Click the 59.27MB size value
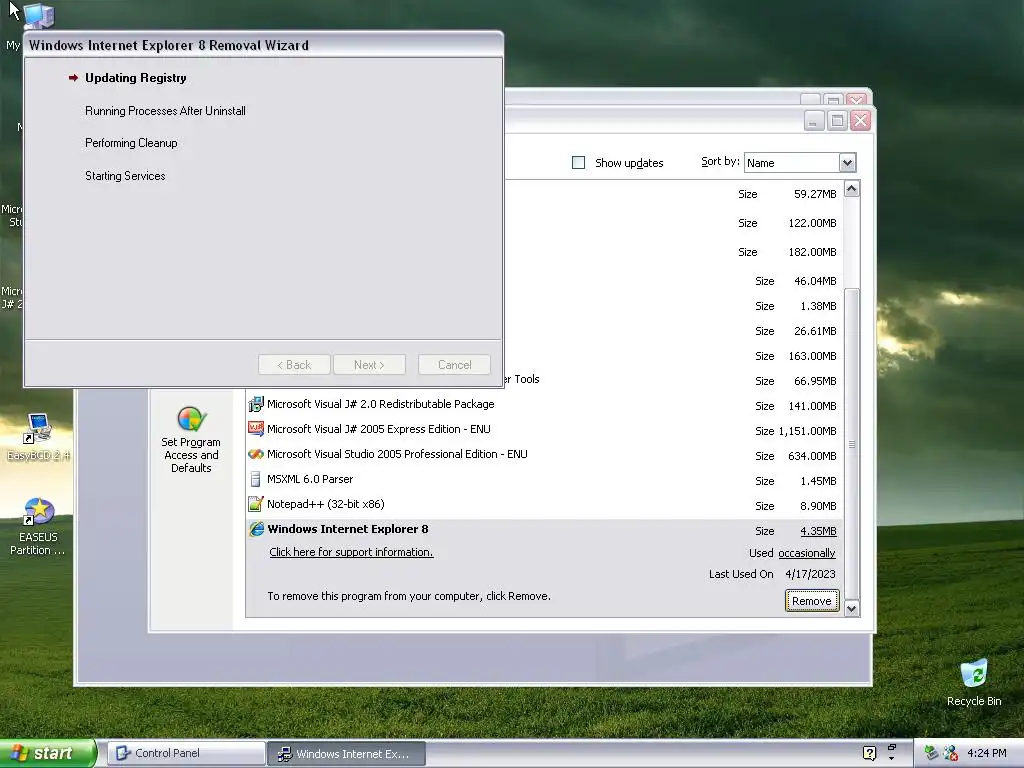1024x768 pixels. 815,194
